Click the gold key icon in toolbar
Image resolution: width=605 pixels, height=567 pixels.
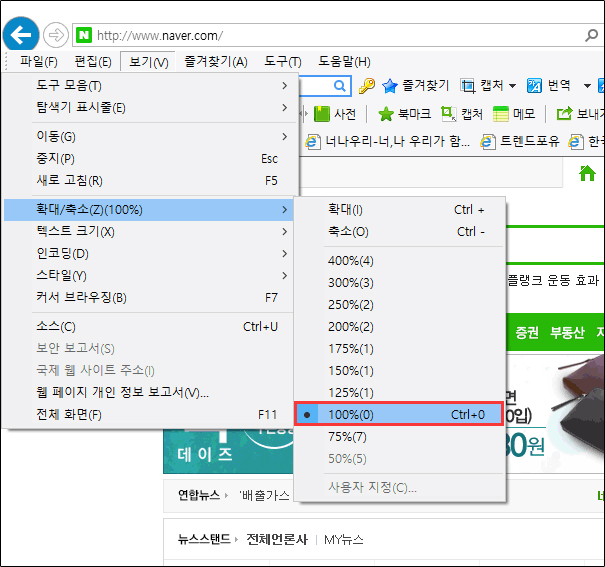pyautogui.click(x=367, y=86)
